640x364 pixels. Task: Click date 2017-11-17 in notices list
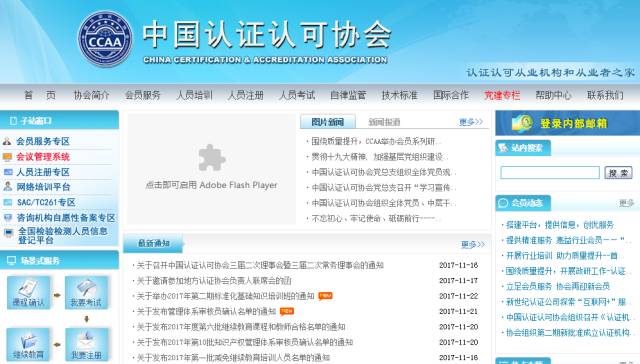tap(458, 280)
